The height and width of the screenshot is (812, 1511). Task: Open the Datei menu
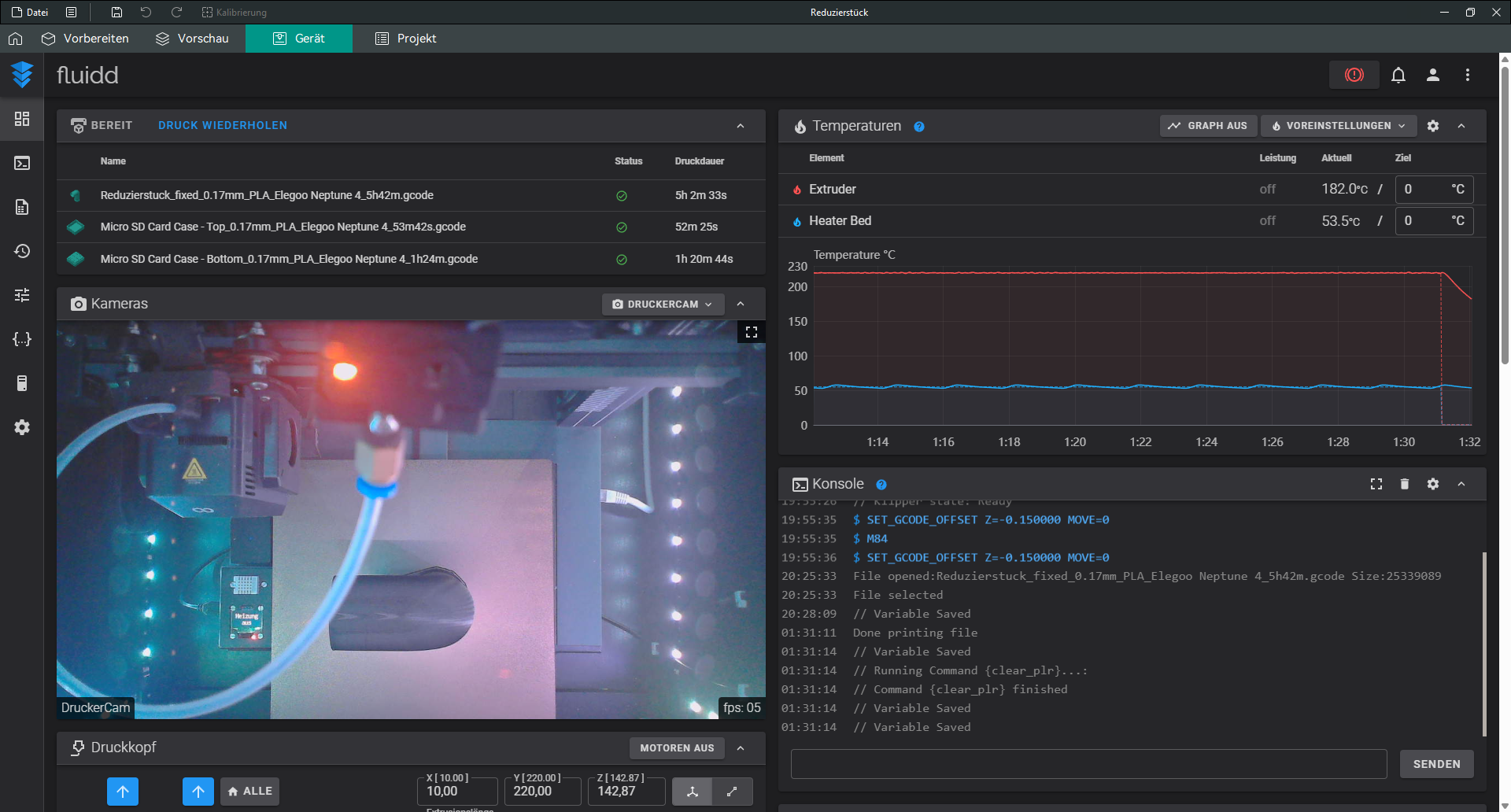[30, 13]
